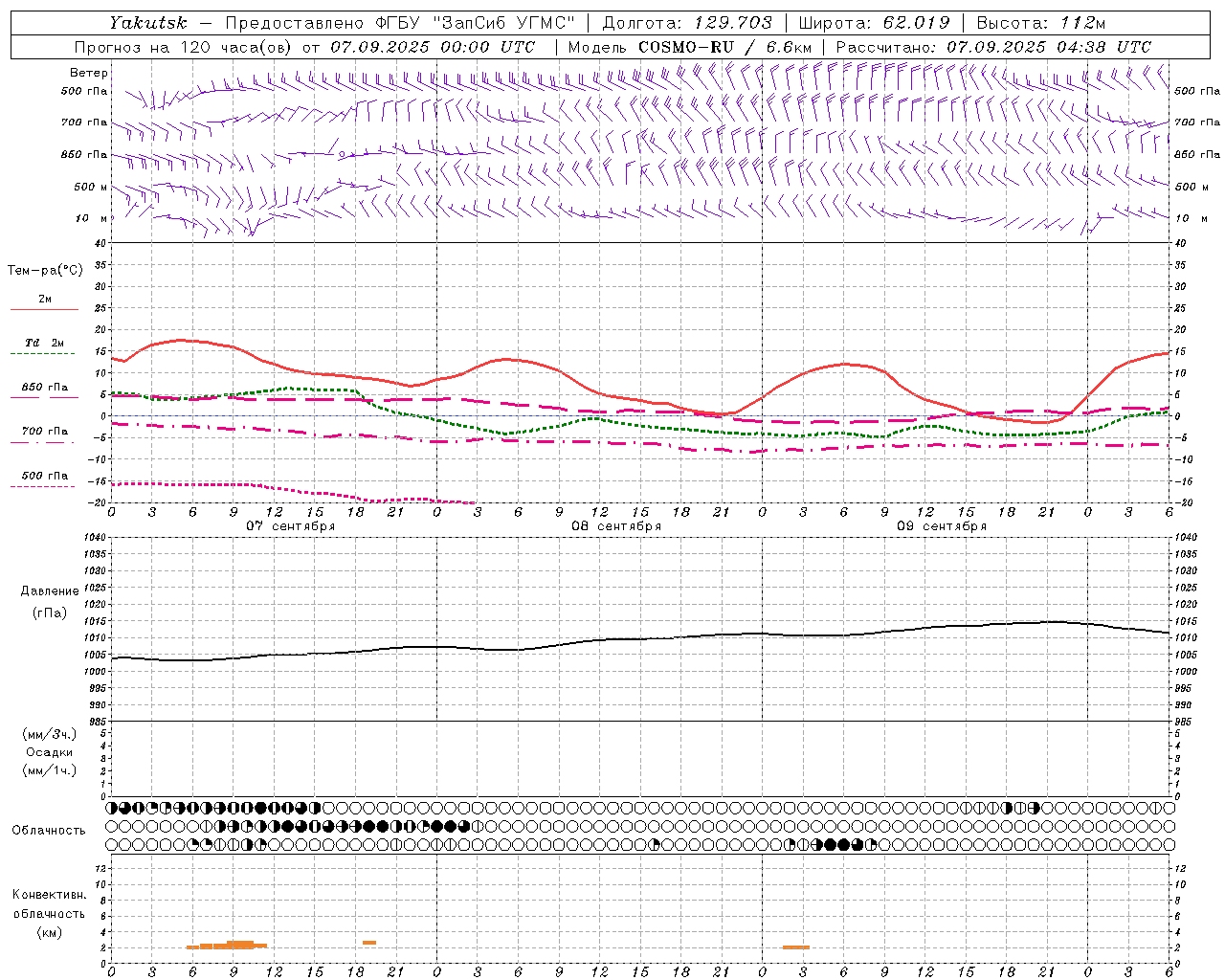Click the '(км)' convective cloud unit label
Screen dimensions: 1225x980
pos(49,932)
